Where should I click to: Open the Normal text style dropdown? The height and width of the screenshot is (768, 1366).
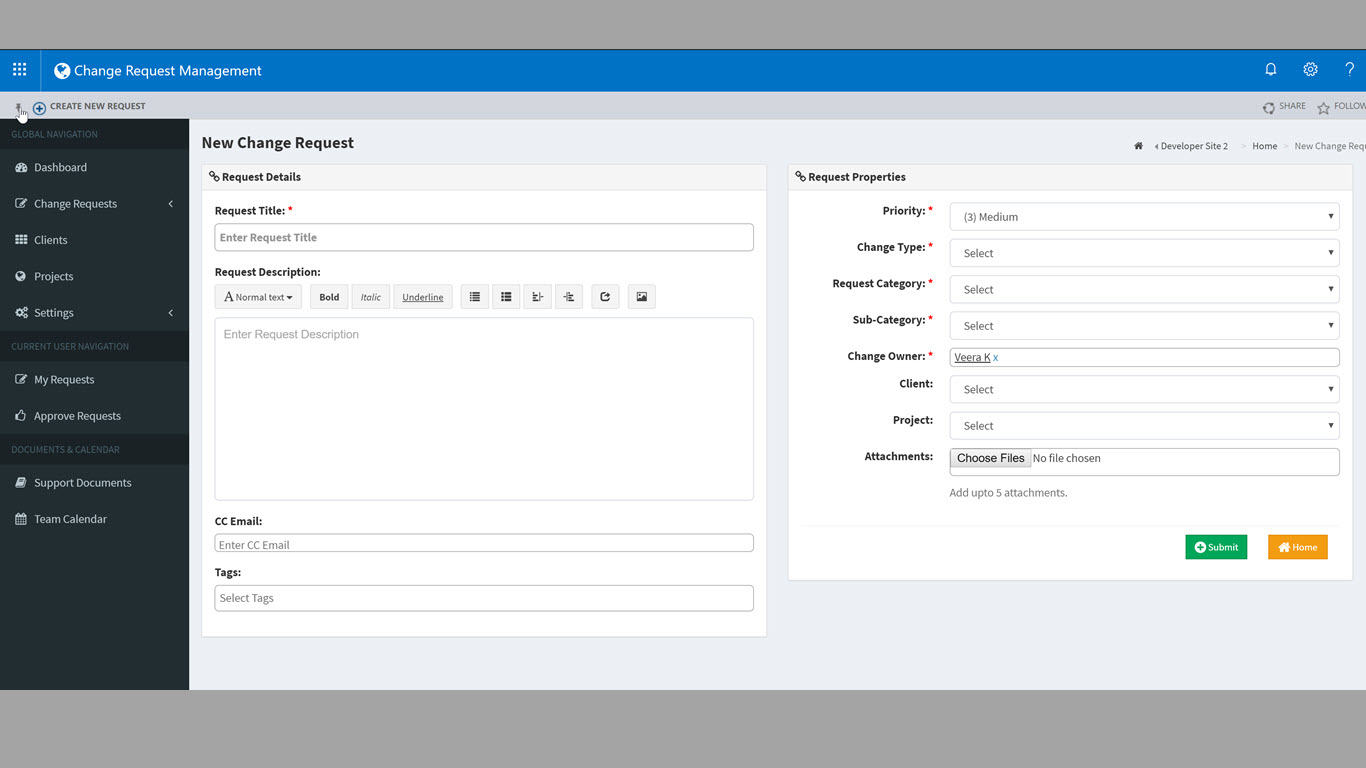point(258,297)
